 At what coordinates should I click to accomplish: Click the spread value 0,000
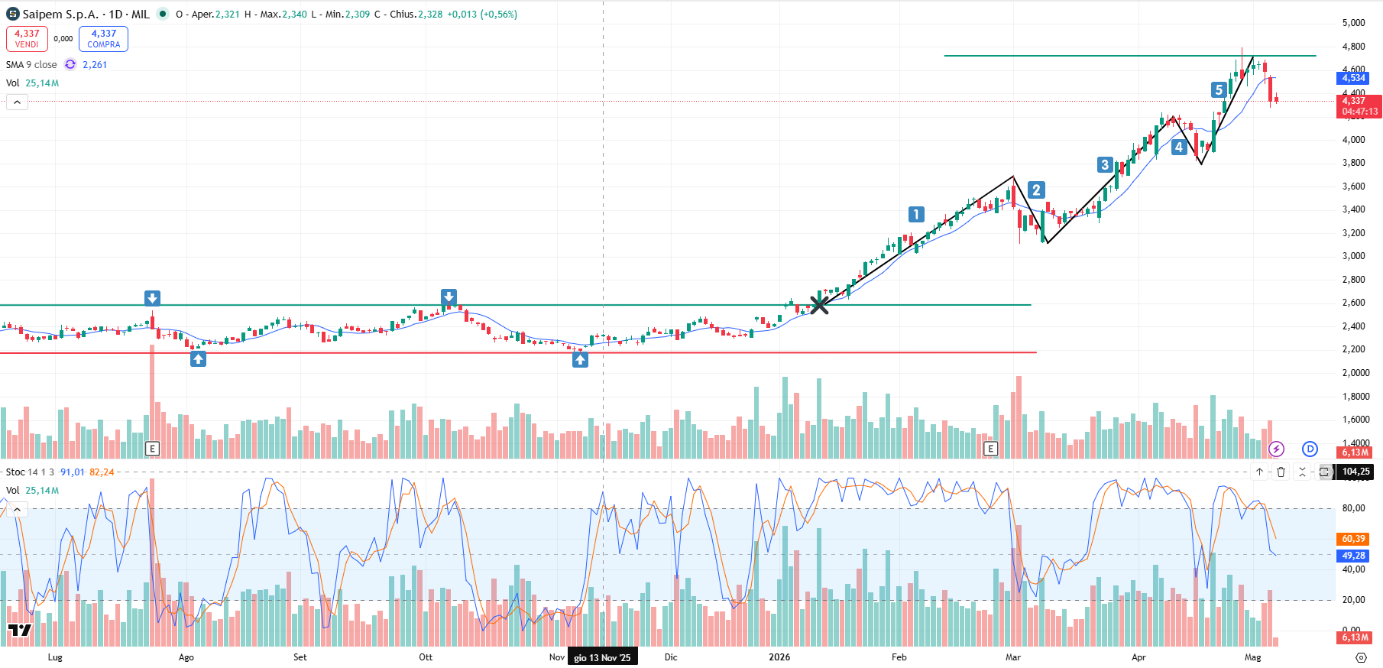point(62,38)
